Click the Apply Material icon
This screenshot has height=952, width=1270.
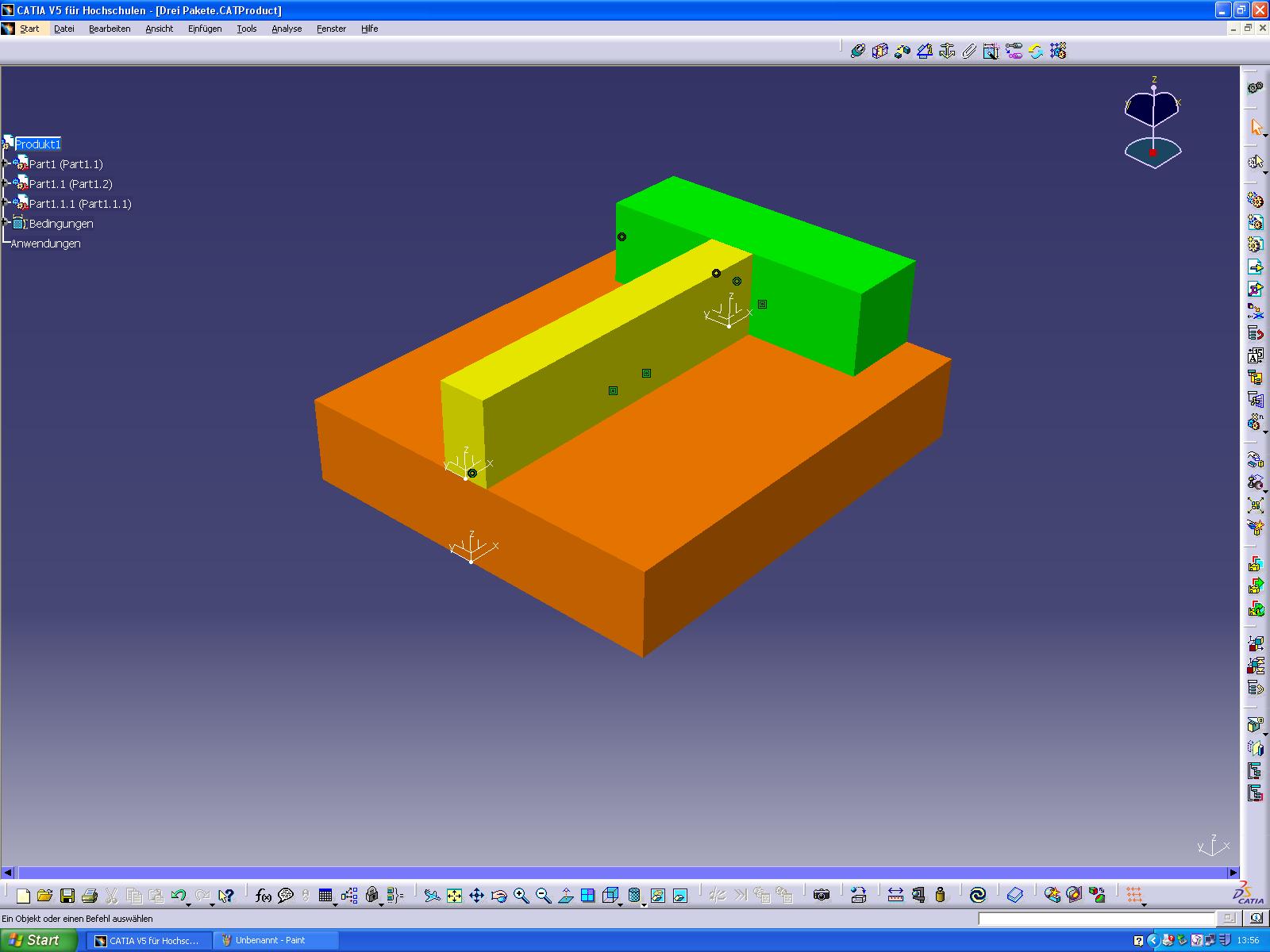pos(1015,896)
